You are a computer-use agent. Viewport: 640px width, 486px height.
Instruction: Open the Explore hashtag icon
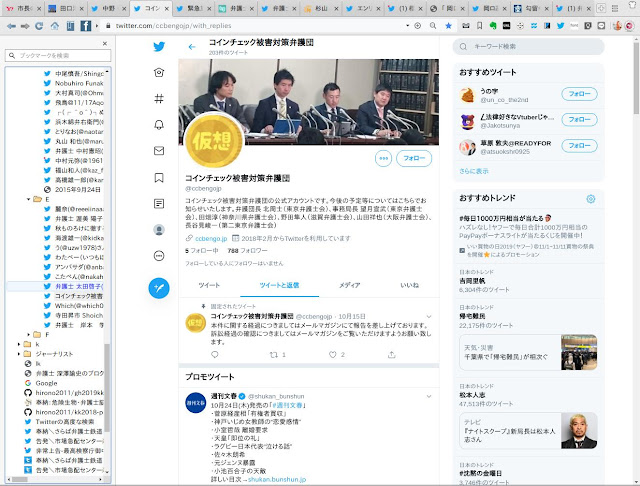[159, 98]
